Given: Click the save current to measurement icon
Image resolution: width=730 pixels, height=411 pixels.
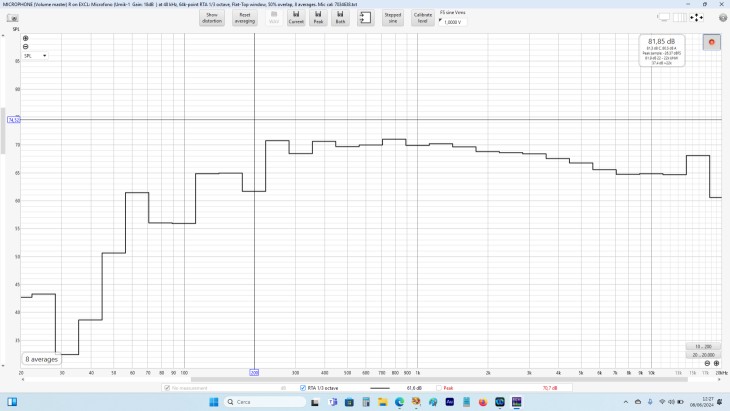Looking at the screenshot, I should point(366,18).
